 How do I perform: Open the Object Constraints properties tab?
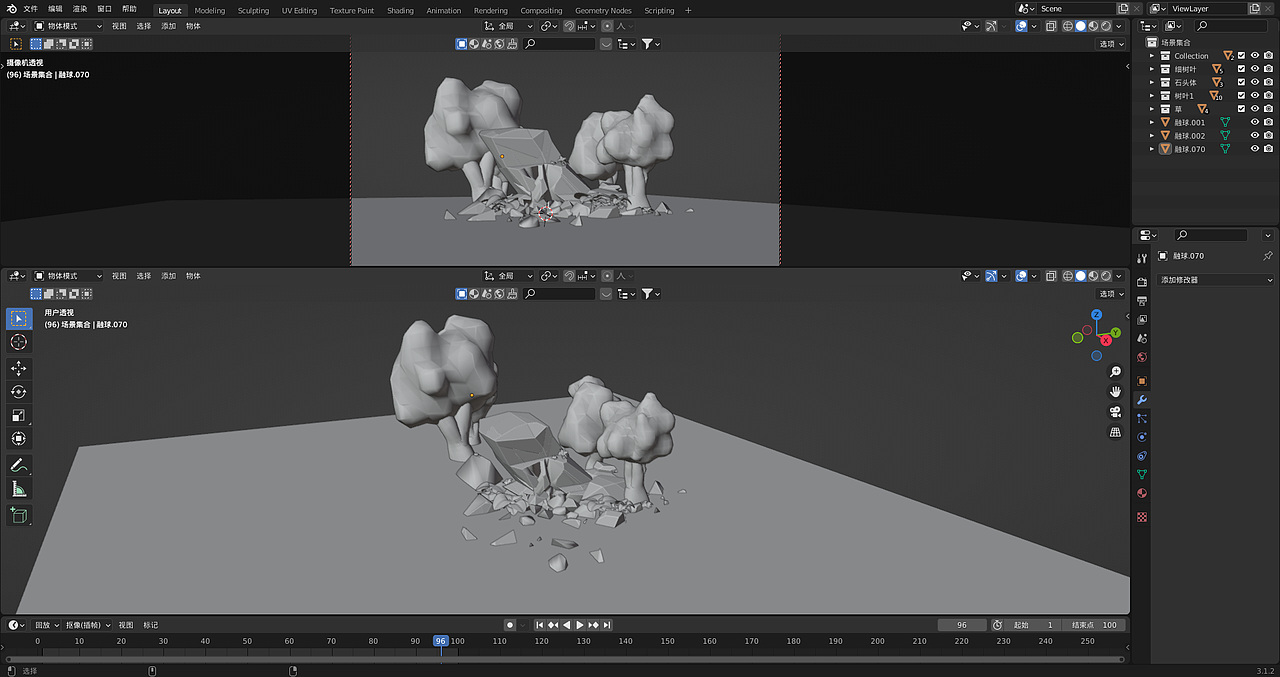pyautogui.click(x=1142, y=456)
